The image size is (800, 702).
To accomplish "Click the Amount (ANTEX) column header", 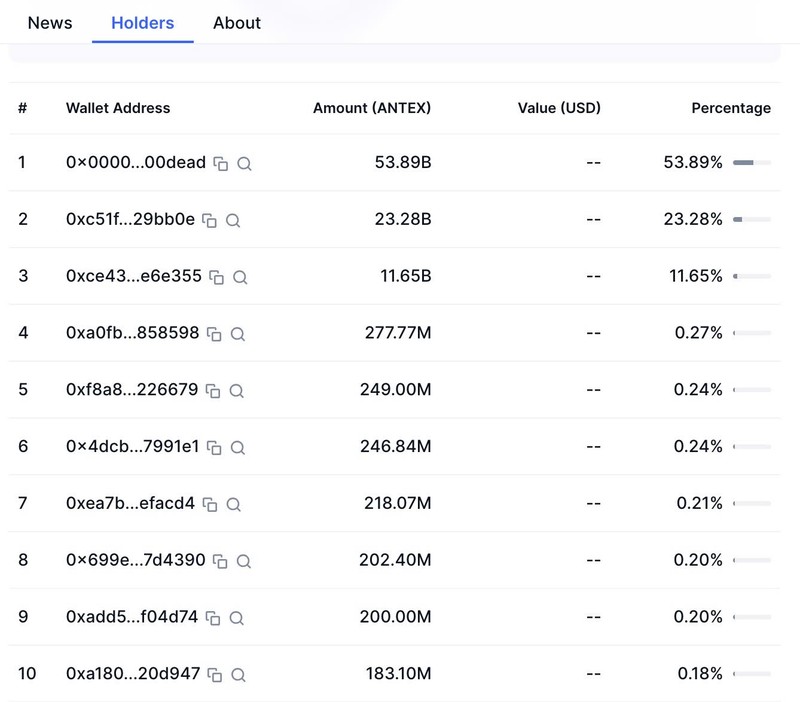I will coord(372,108).
